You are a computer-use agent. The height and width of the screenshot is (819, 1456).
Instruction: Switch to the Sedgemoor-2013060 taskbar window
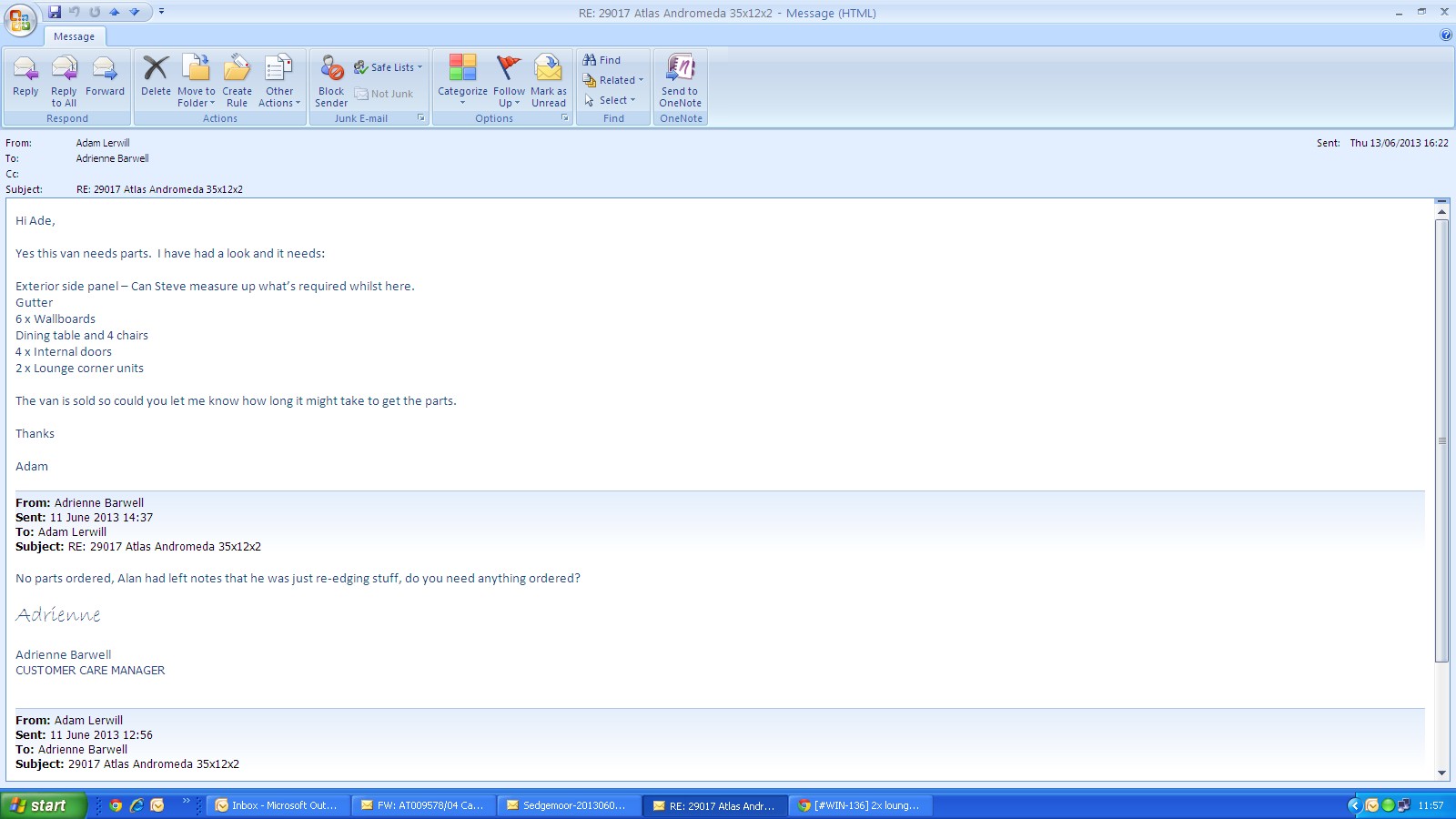pos(570,805)
